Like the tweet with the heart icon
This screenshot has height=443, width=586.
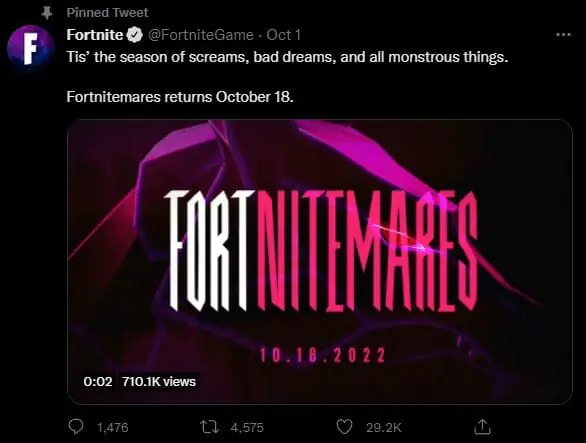(x=344, y=427)
